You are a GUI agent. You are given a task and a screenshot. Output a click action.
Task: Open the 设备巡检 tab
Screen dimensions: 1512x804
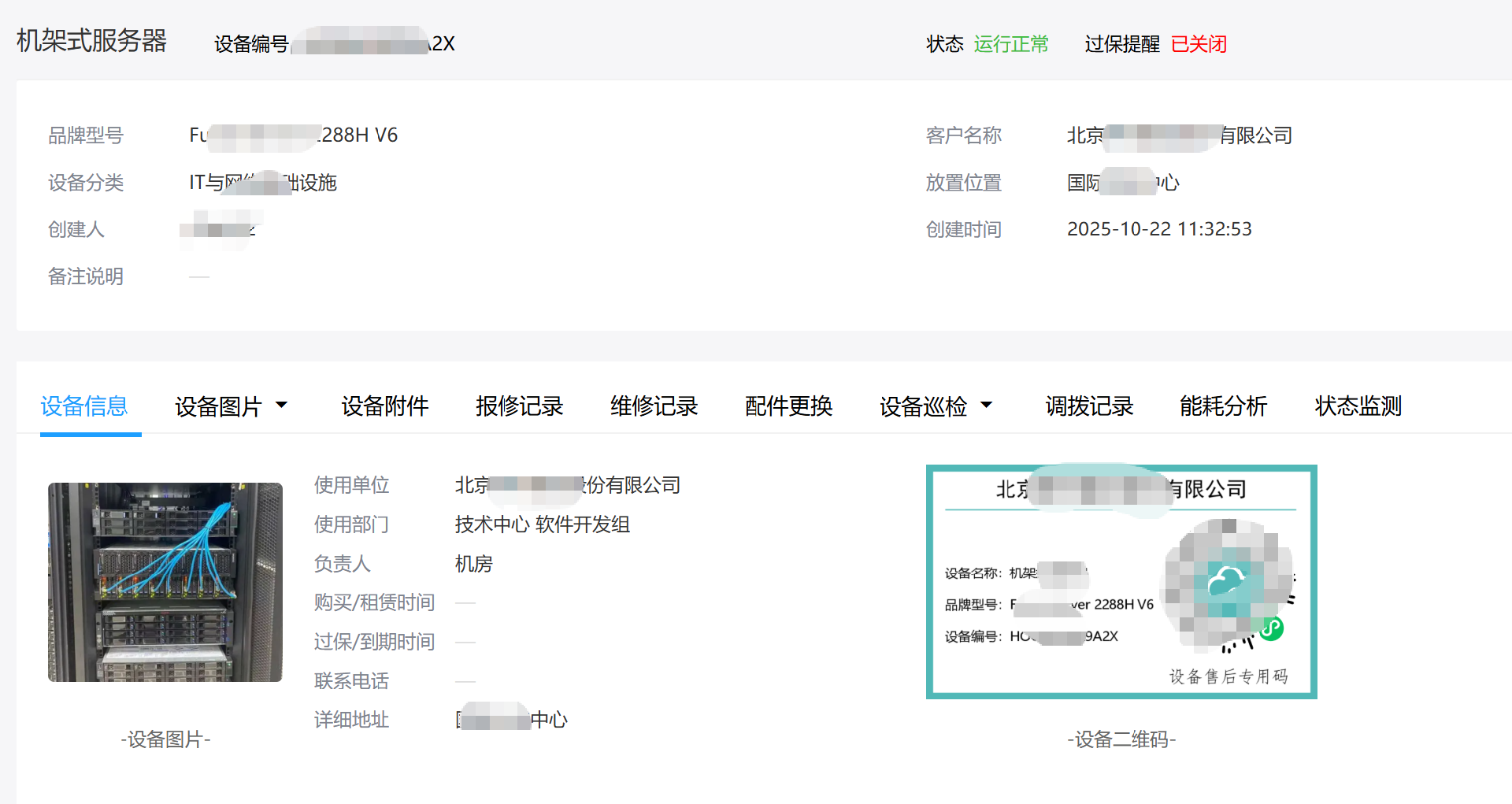click(x=924, y=406)
